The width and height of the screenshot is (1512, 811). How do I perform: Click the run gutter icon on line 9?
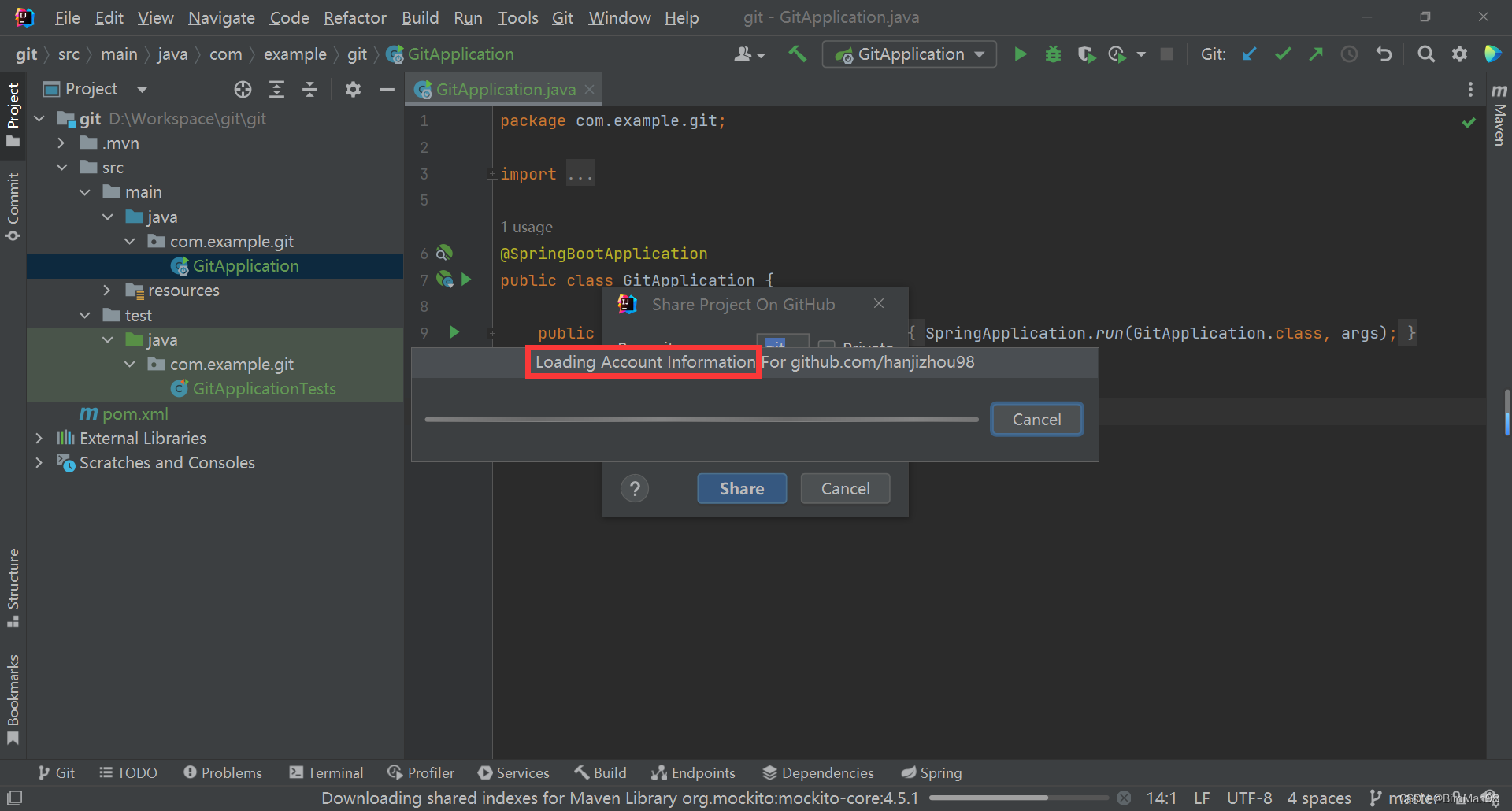point(454,332)
